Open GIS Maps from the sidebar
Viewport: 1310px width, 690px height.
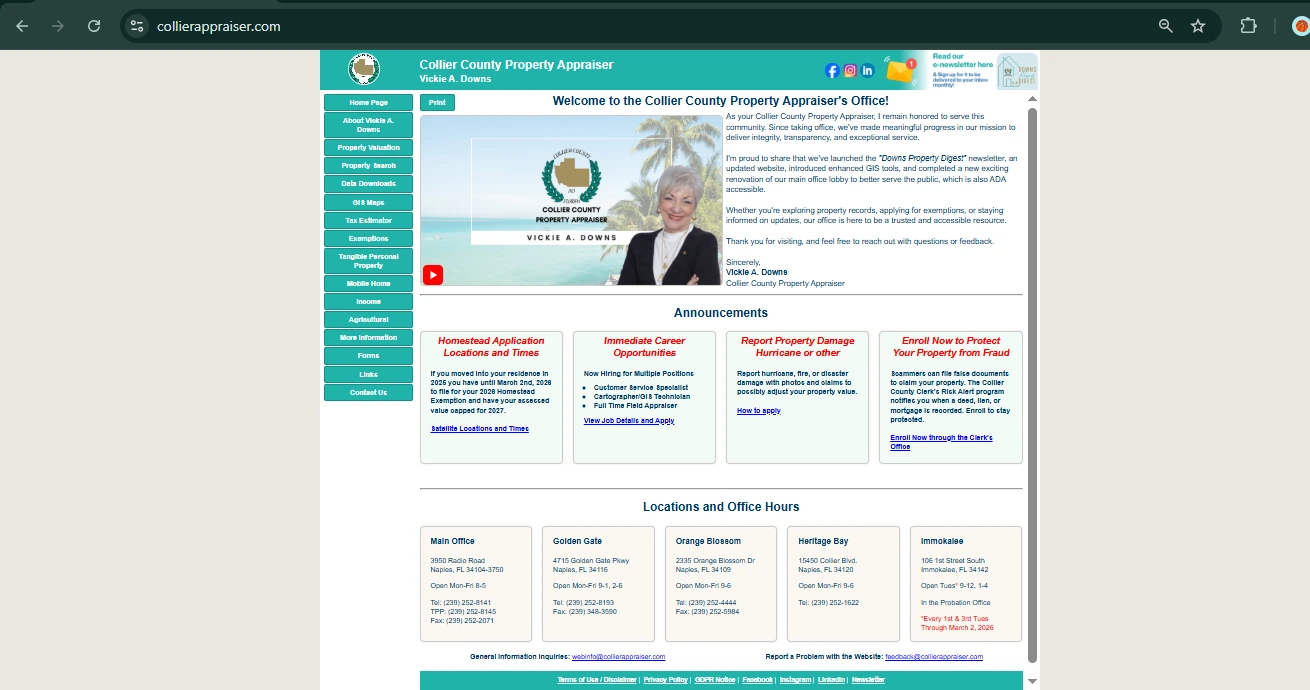pos(367,202)
